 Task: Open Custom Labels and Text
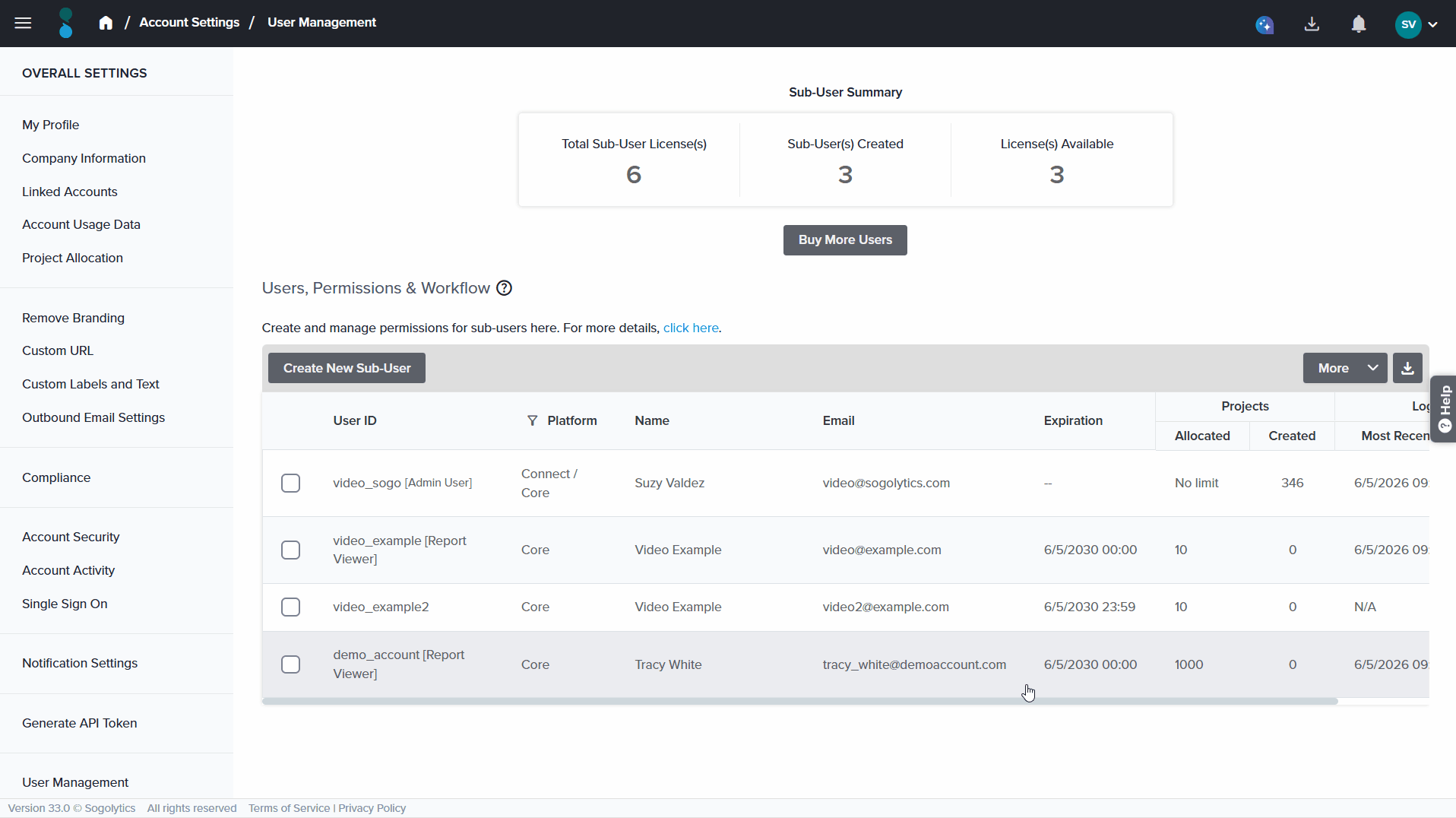90,384
